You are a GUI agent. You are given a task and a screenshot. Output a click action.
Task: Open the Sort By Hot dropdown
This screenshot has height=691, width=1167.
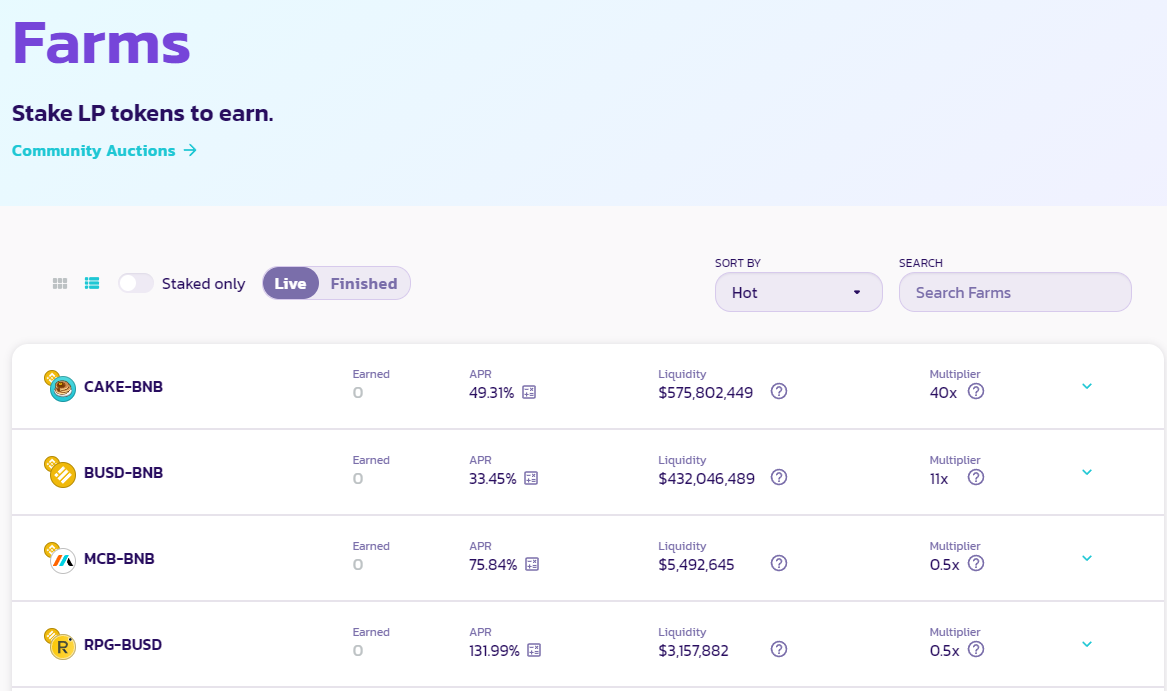click(x=799, y=293)
